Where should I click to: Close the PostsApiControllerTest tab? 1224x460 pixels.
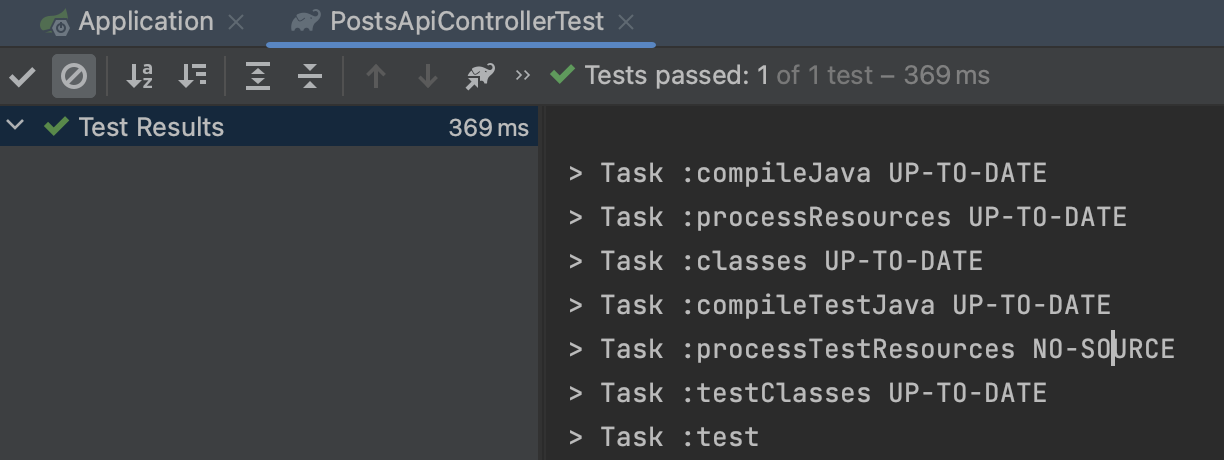626,22
